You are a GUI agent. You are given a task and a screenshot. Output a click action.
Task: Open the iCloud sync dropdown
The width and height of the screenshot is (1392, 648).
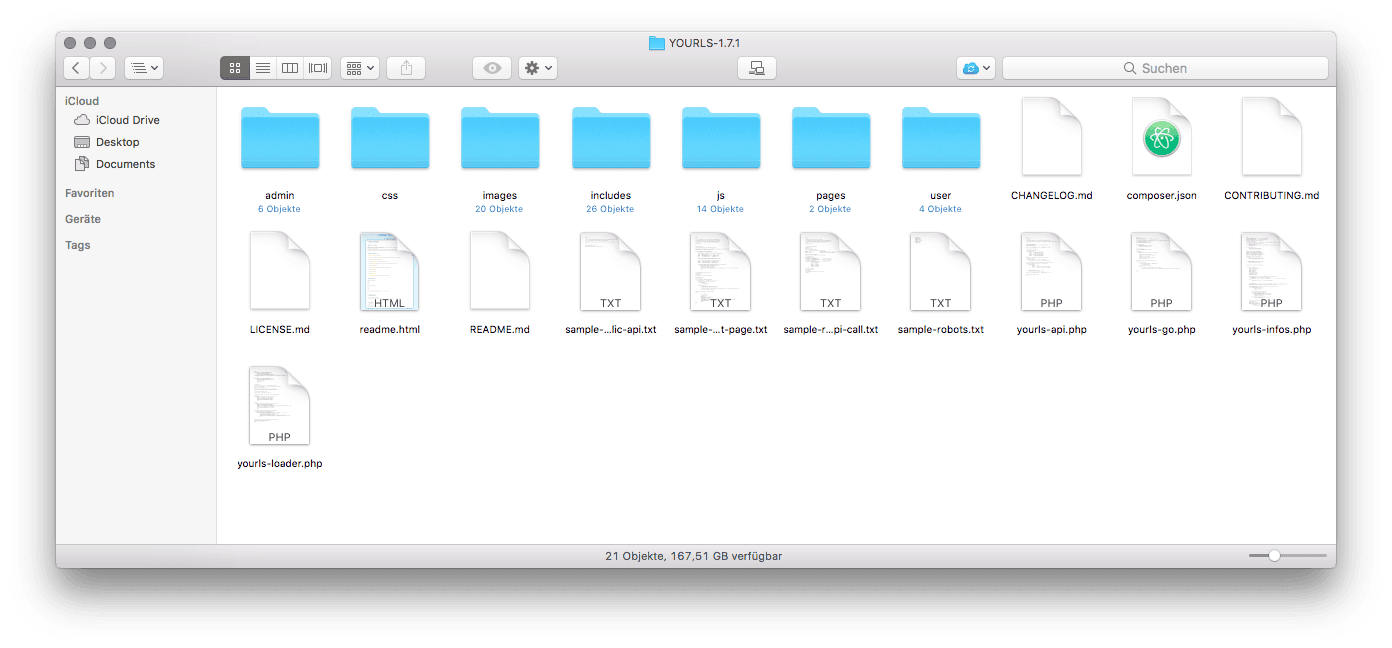point(976,68)
